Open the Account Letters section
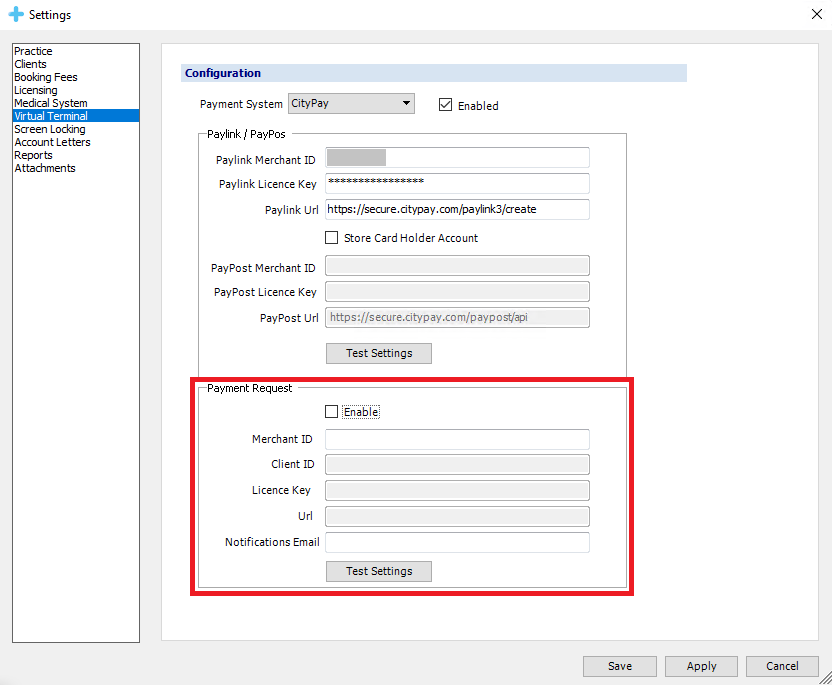Screen dimensions: 832x685 [x=52, y=142]
